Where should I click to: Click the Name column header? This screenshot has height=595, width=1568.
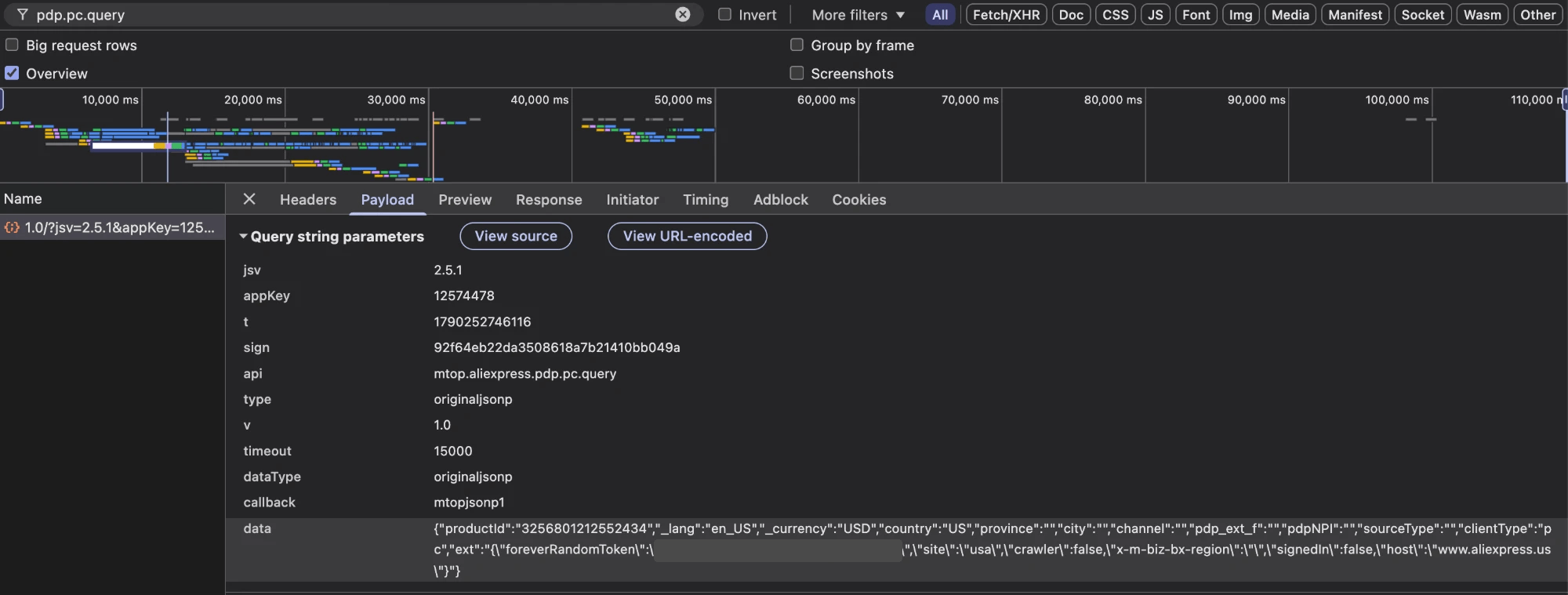(x=112, y=199)
